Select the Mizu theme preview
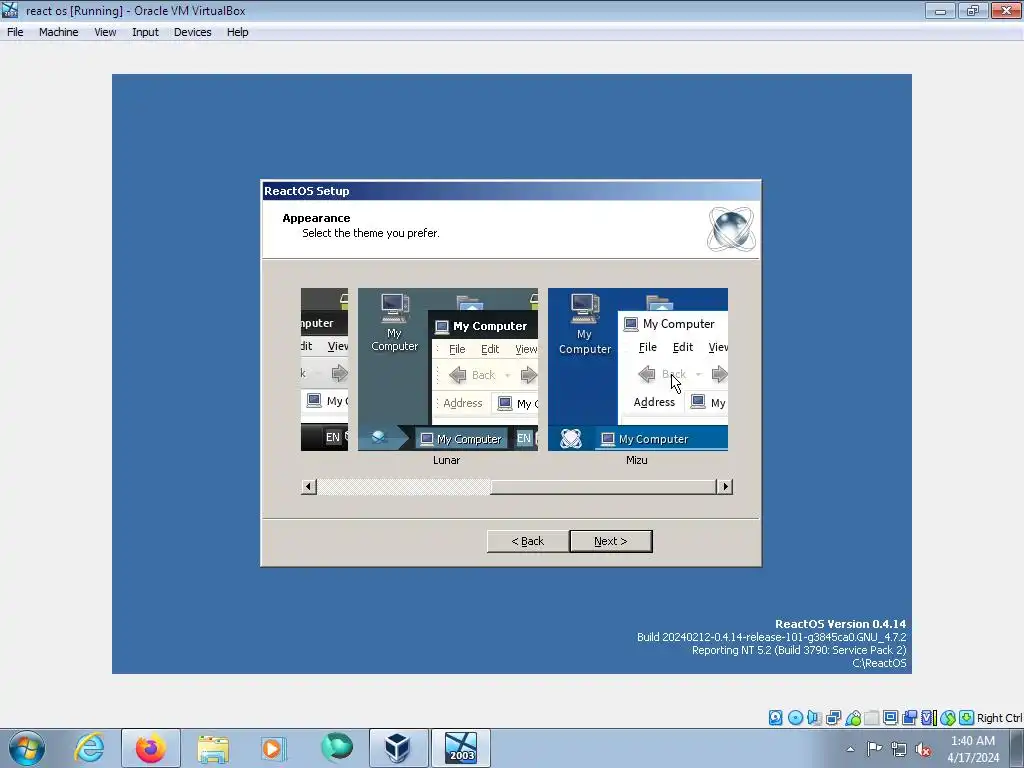 point(638,369)
